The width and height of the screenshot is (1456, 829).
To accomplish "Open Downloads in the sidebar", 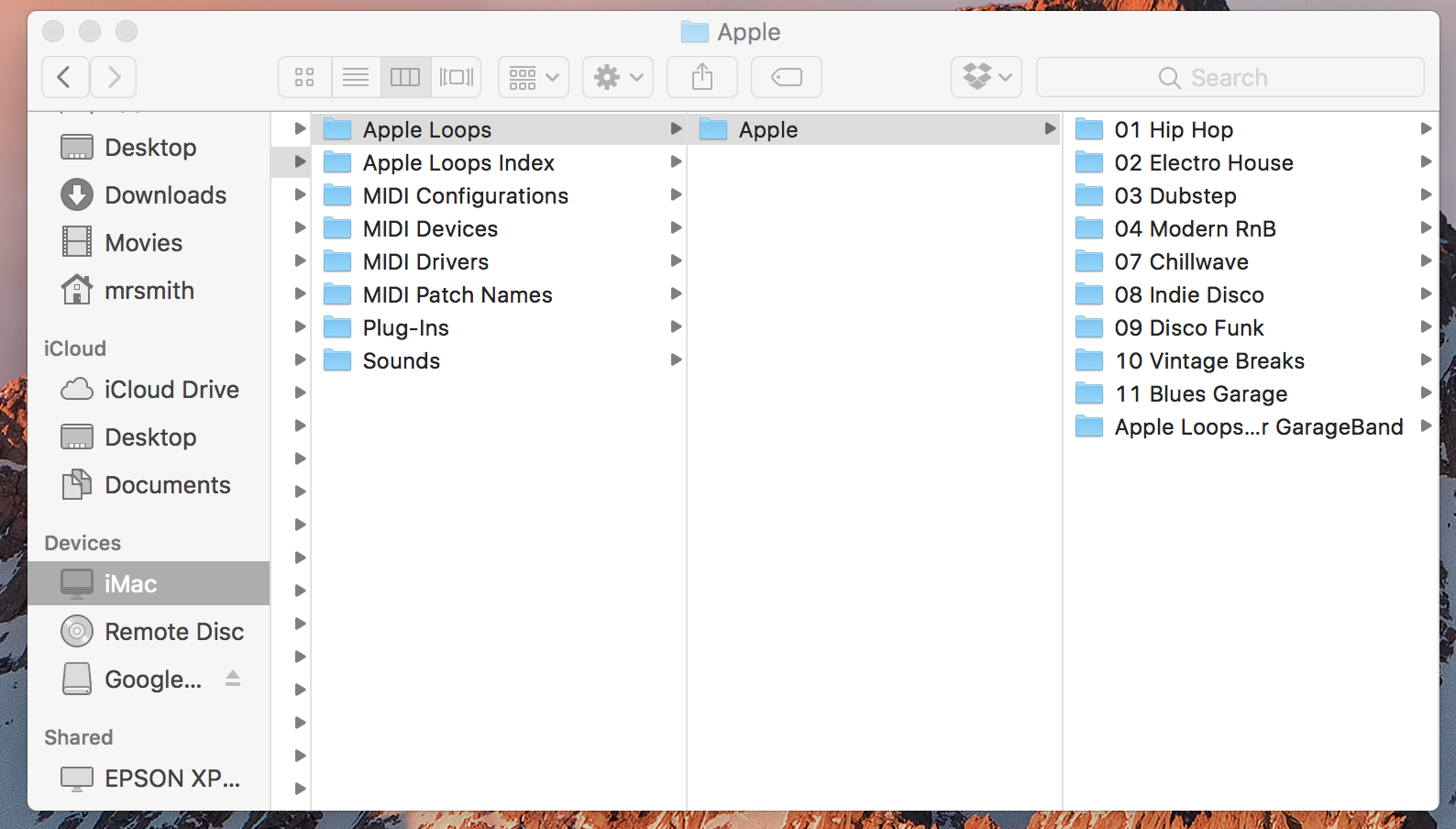I will (149, 195).
